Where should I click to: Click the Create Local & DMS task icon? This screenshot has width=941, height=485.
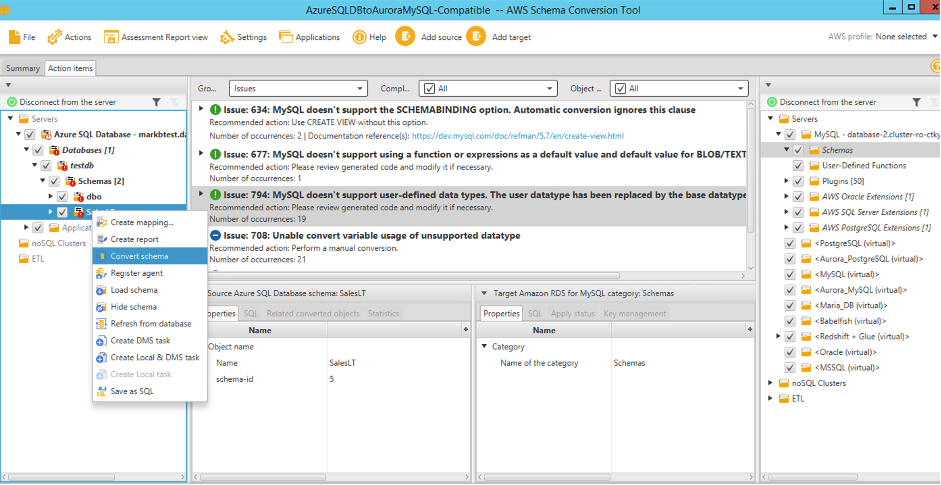[x=101, y=357]
